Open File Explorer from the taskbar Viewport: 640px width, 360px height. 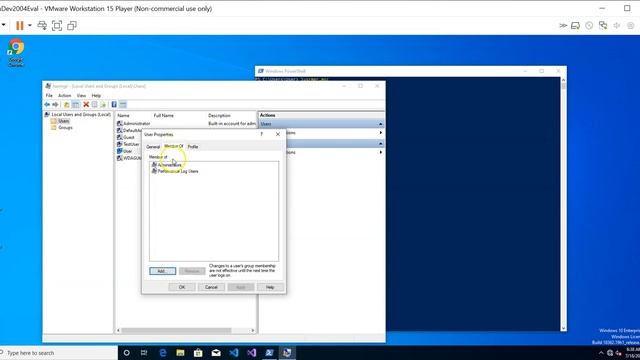pos(180,353)
